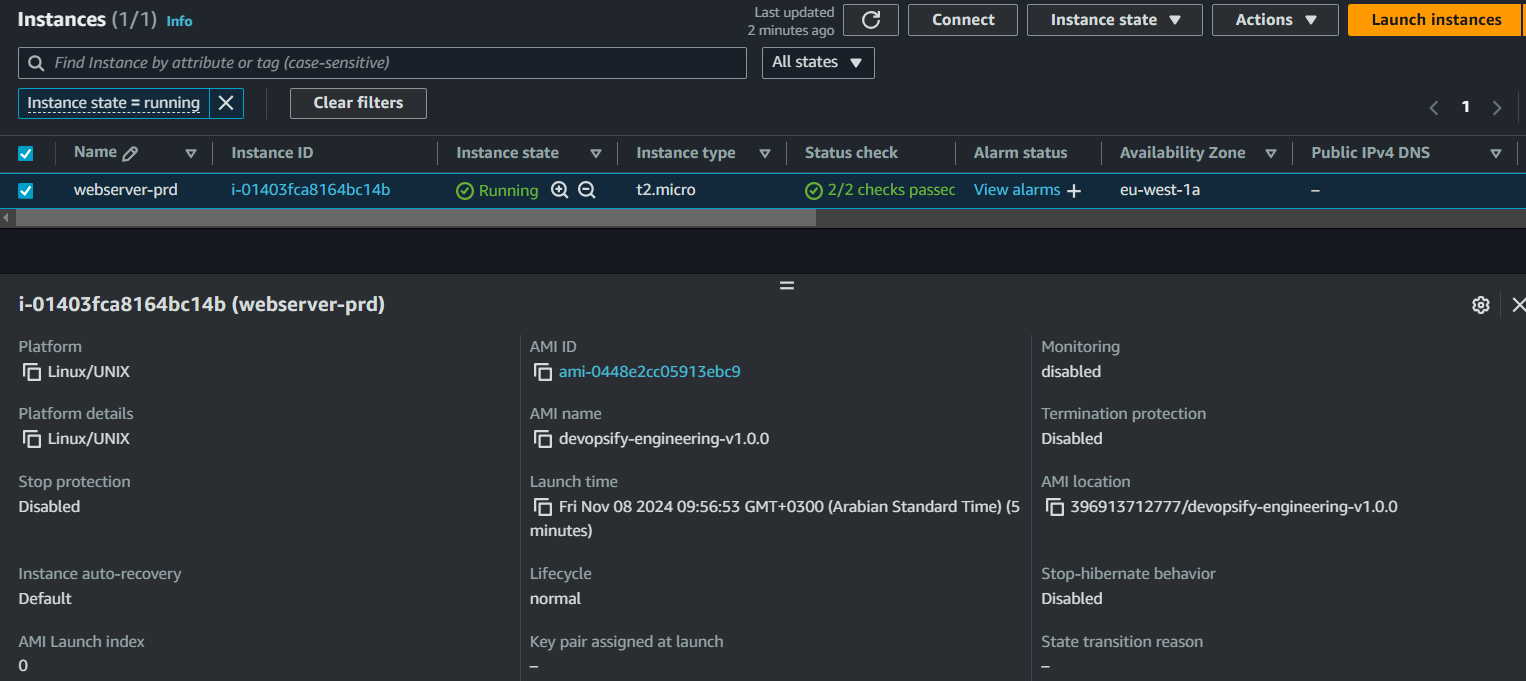Click the Status check column header
Image resolution: width=1526 pixels, height=681 pixels.
click(851, 153)
